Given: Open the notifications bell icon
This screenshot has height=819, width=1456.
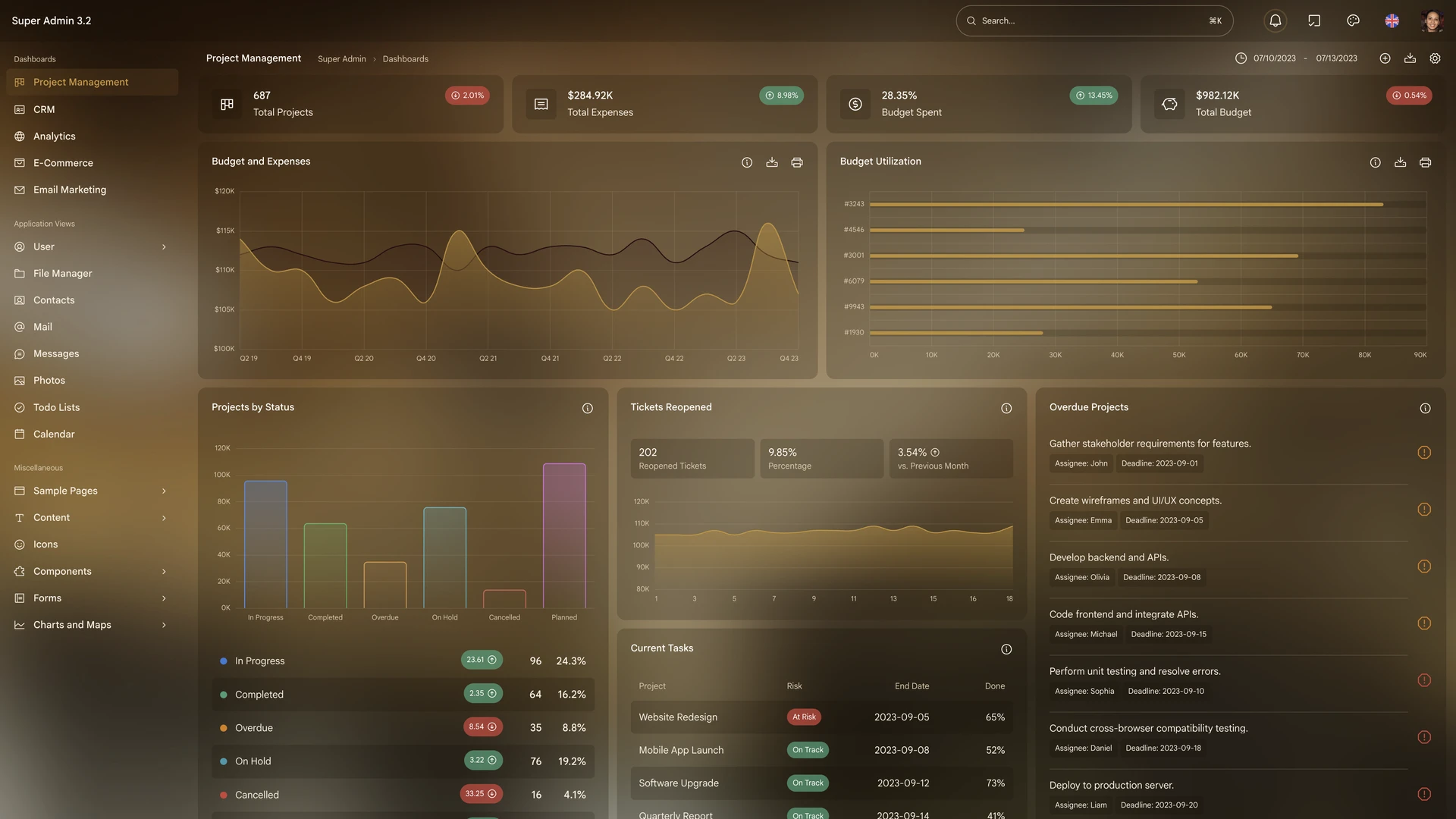Looking at the screenshot, I should tap(1276, 20).
